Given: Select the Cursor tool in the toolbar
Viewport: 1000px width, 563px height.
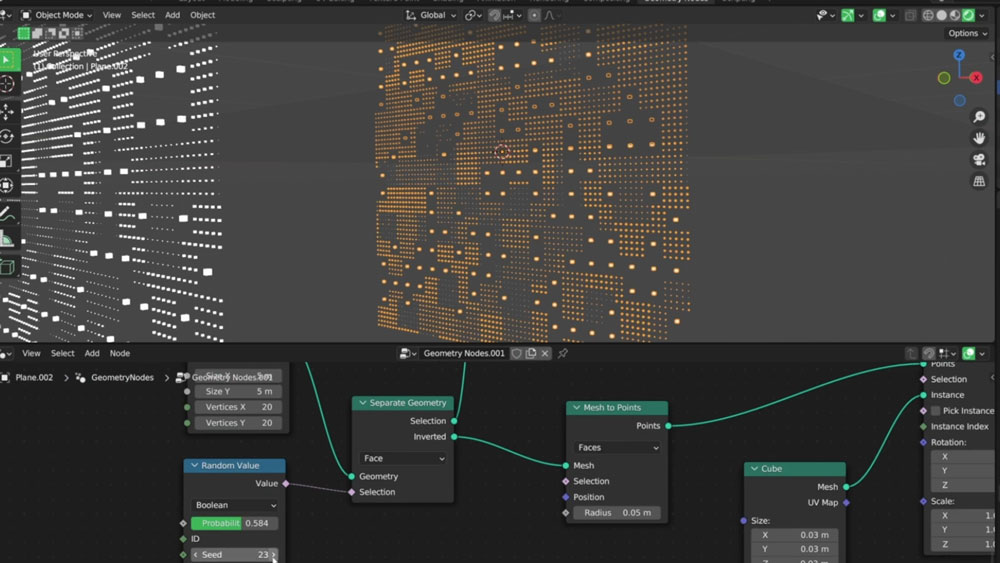Looking at the screenshot, I should (x=8, y=85).
